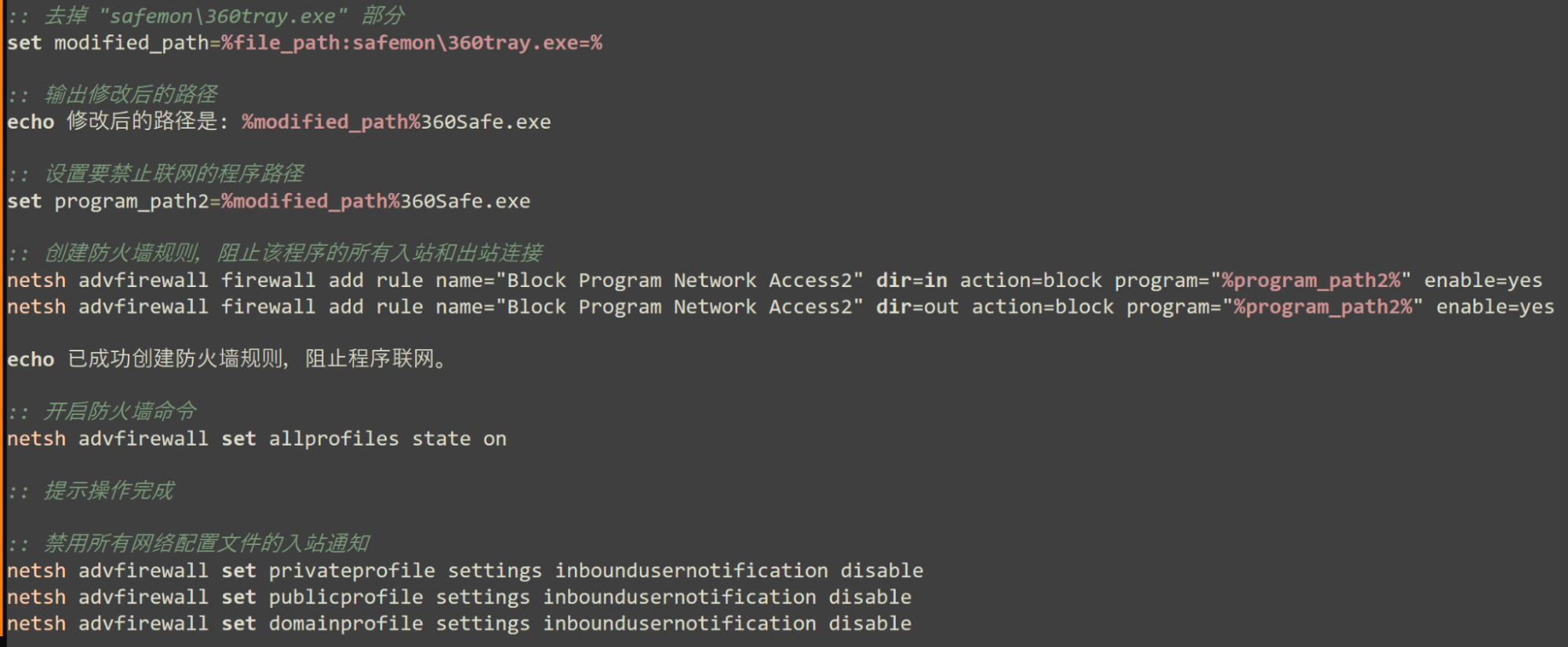Click the '提示操作完成' comment
1568x647 pixels.
108,491
